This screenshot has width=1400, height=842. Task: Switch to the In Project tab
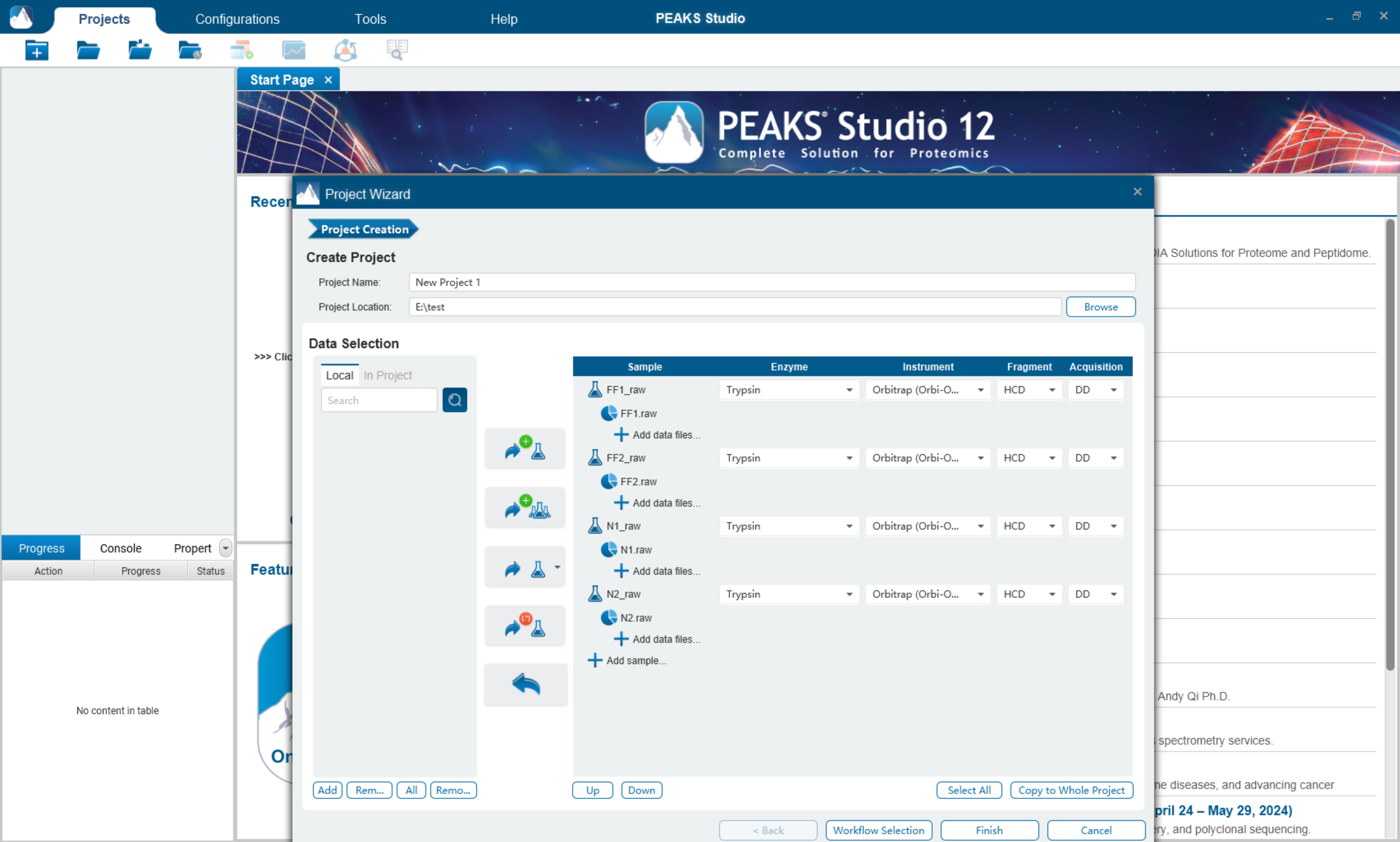(x=387, y=375)
